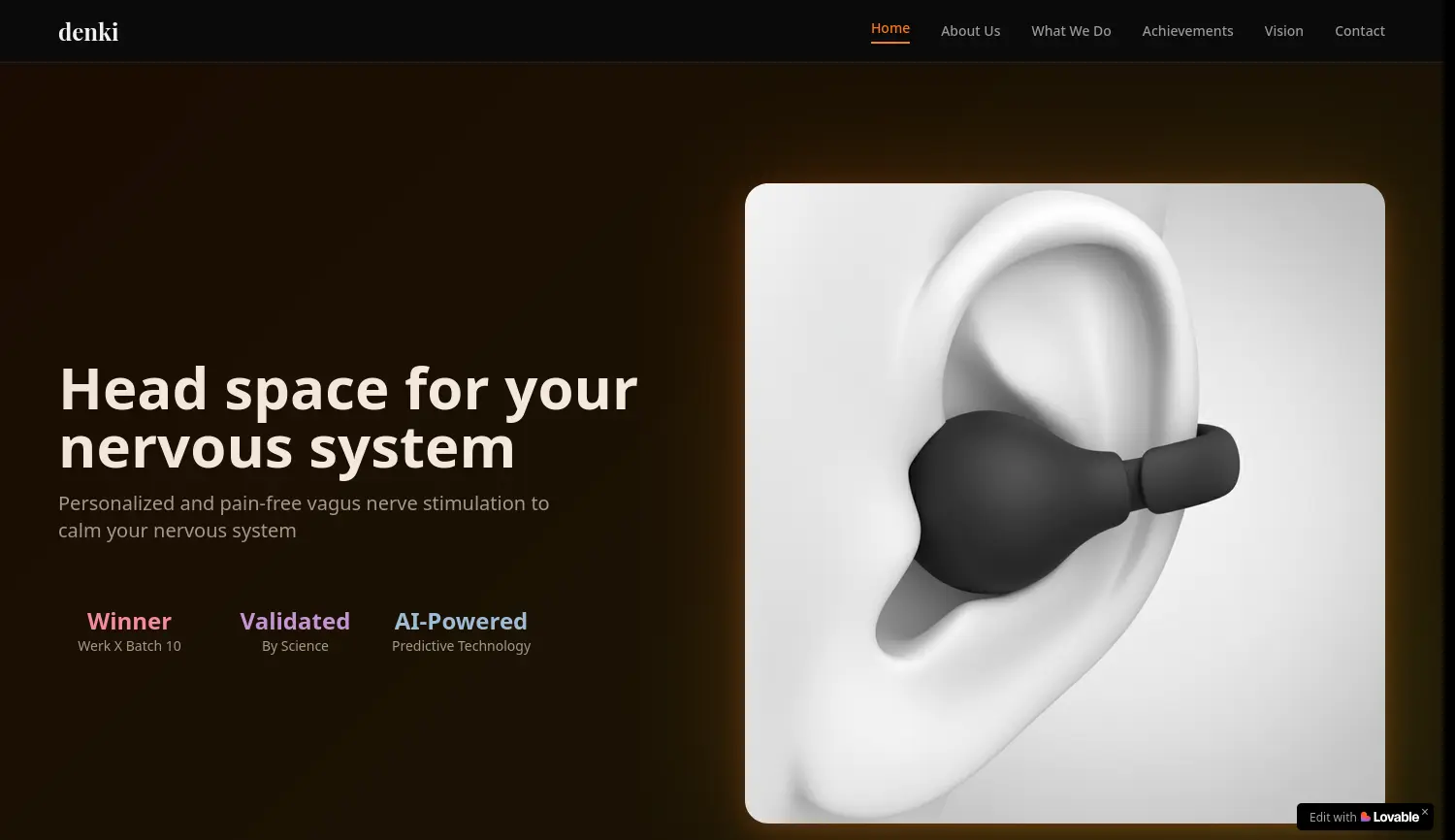Click the Lovable heart logo icon
Viewport: 1455px width, 840px height.
coord(1366,817)
